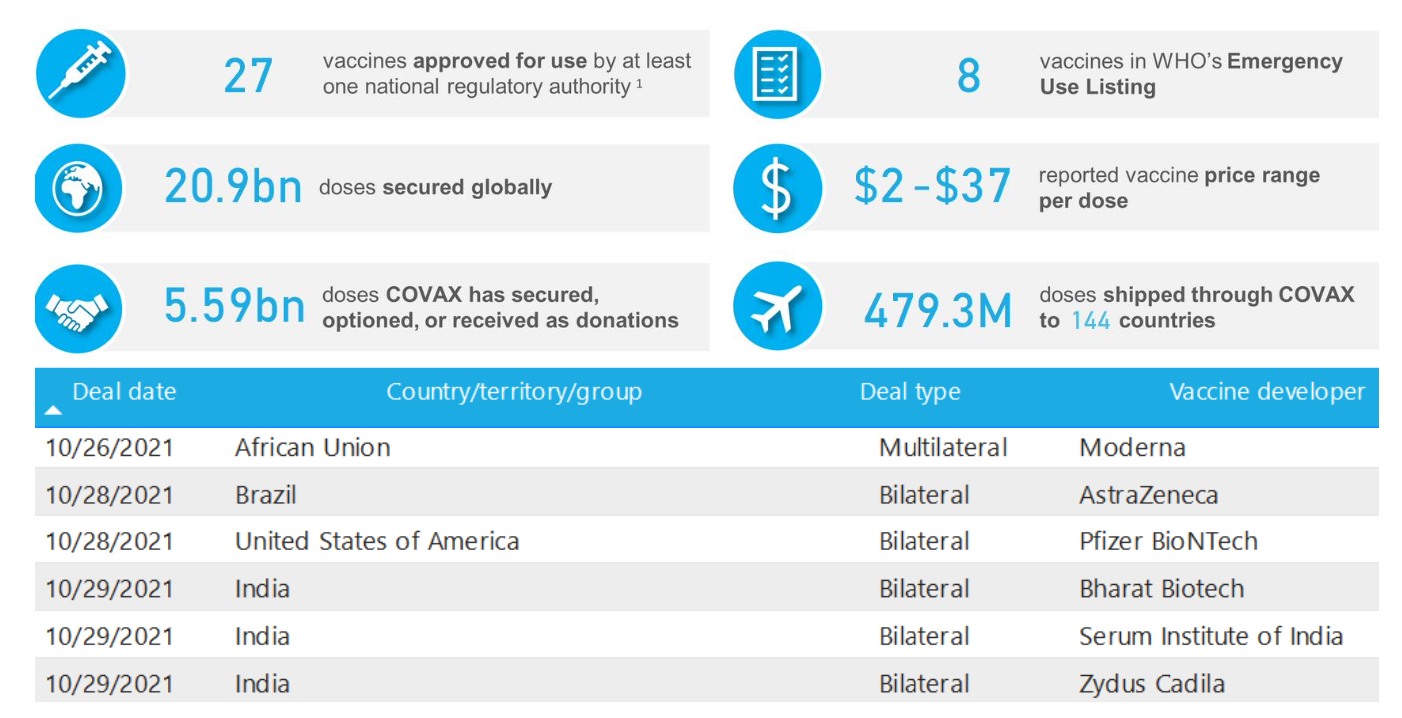
Task: Click the syringe vaccine icon
Action: tap(80, 74)
